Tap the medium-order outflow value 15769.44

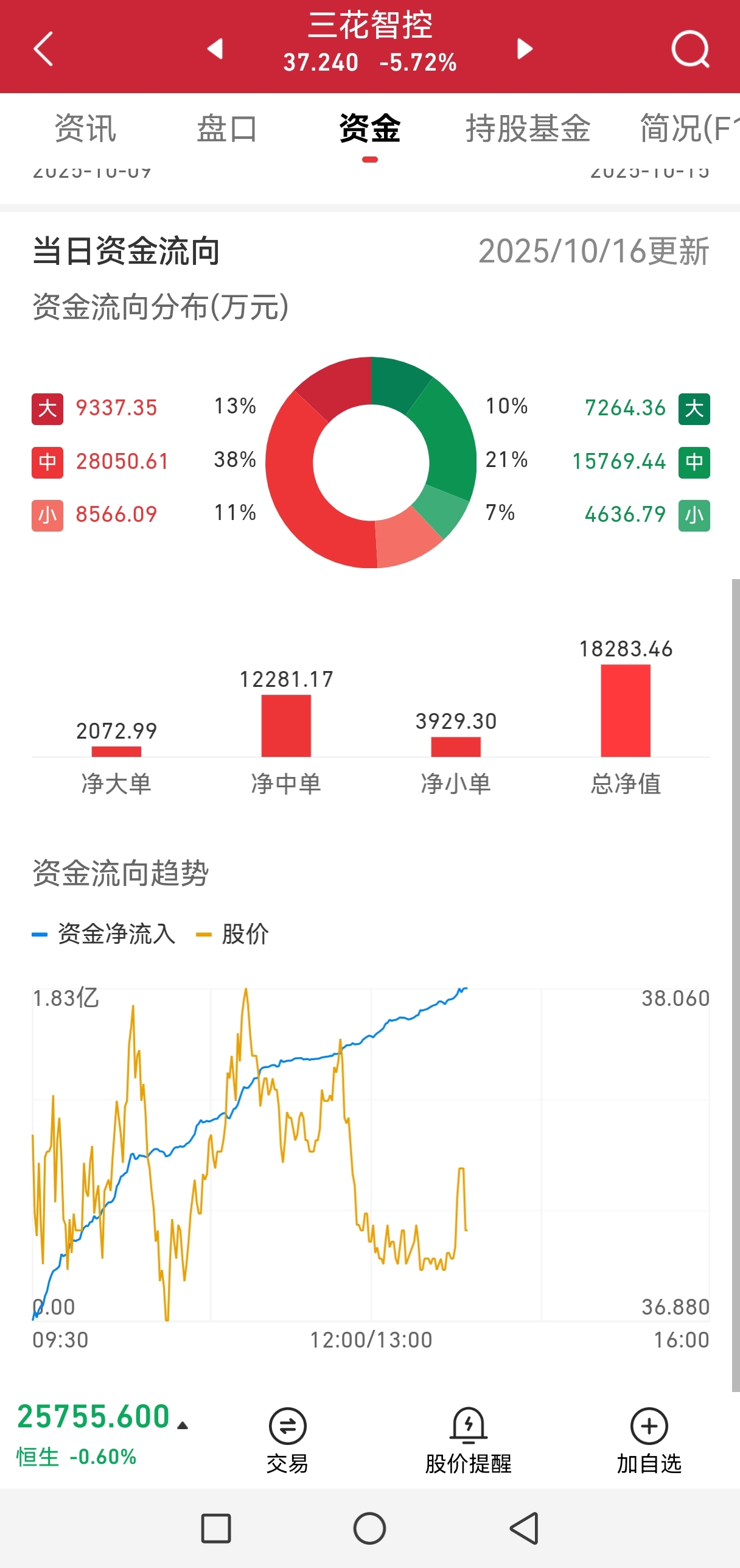(620, 462)
